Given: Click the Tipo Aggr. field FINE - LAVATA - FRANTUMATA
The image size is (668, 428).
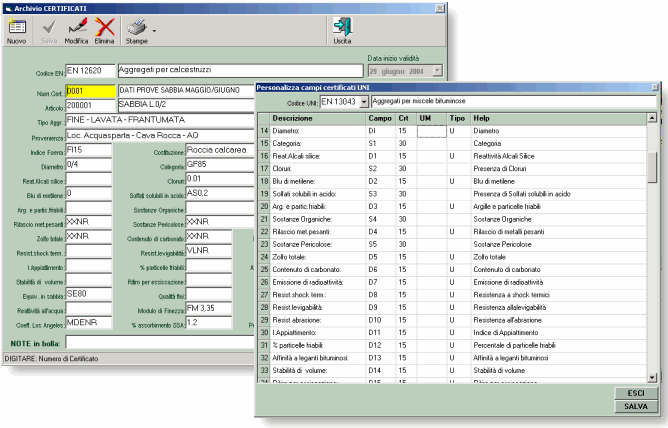Looking at the screenshot, I should click(160, 120).
